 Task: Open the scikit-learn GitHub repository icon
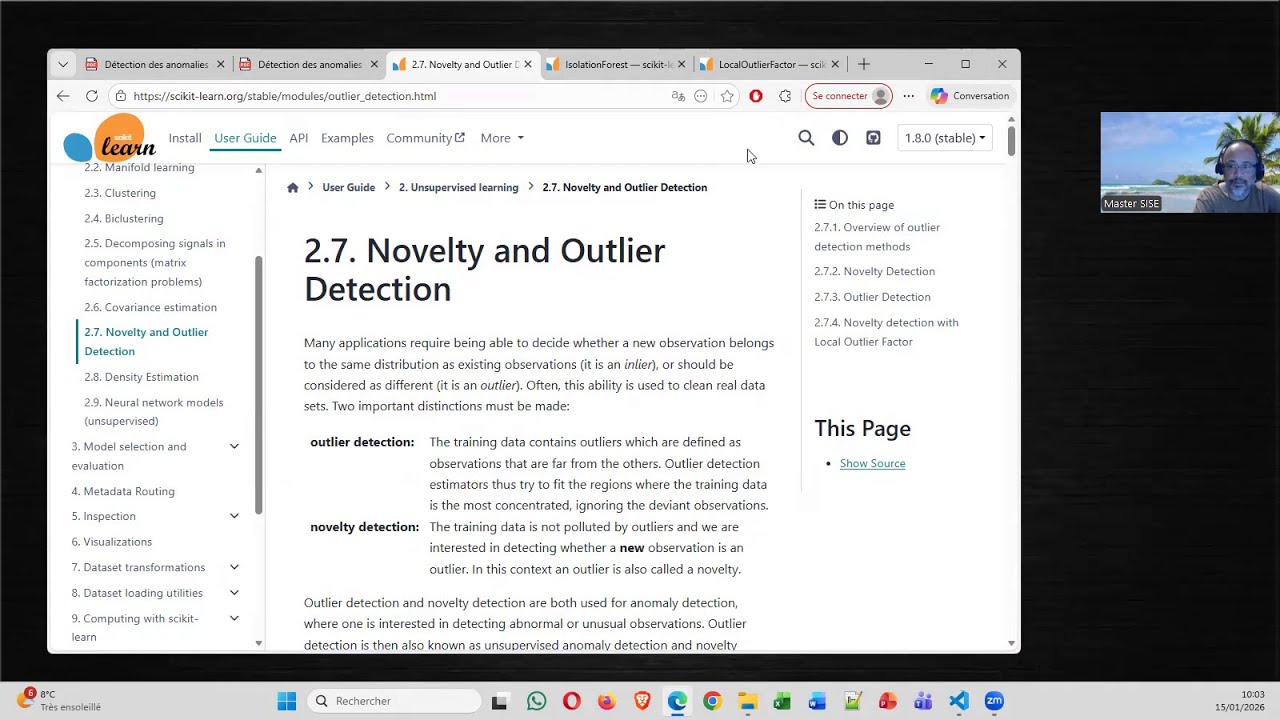[x=873, y=138]
